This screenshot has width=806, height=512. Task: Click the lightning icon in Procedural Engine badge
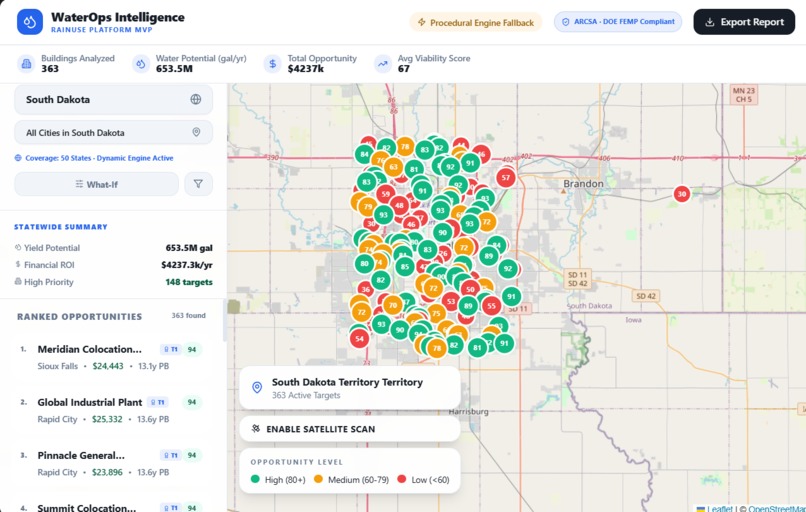point(422,22)
